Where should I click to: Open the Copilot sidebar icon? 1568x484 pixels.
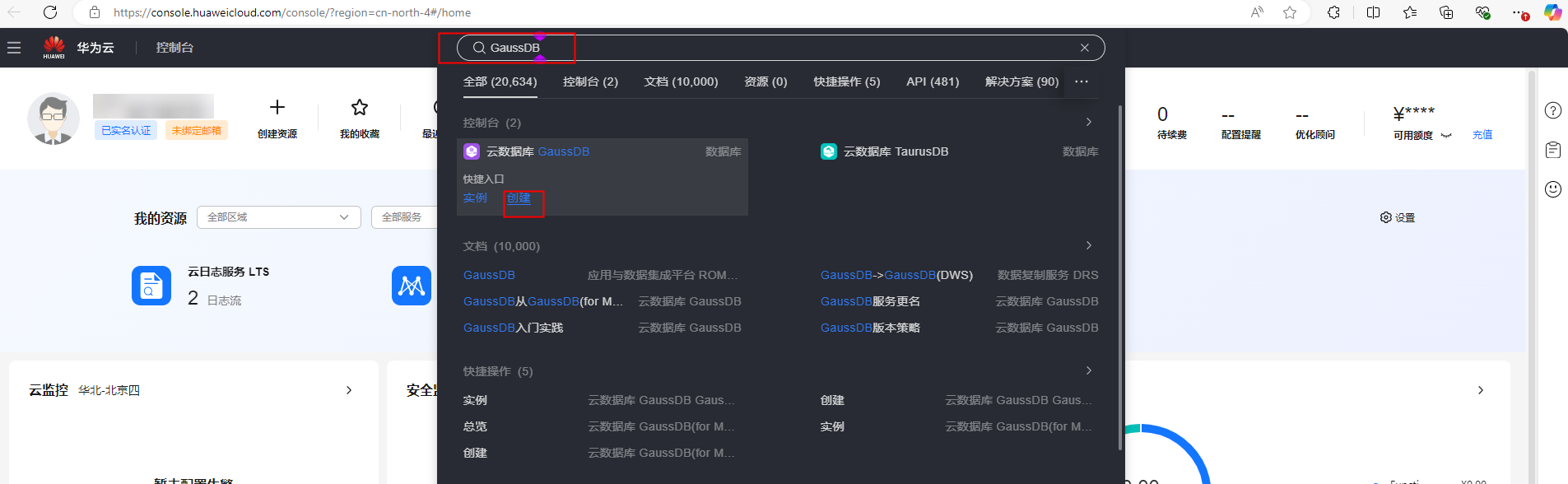coord(1552,12)
